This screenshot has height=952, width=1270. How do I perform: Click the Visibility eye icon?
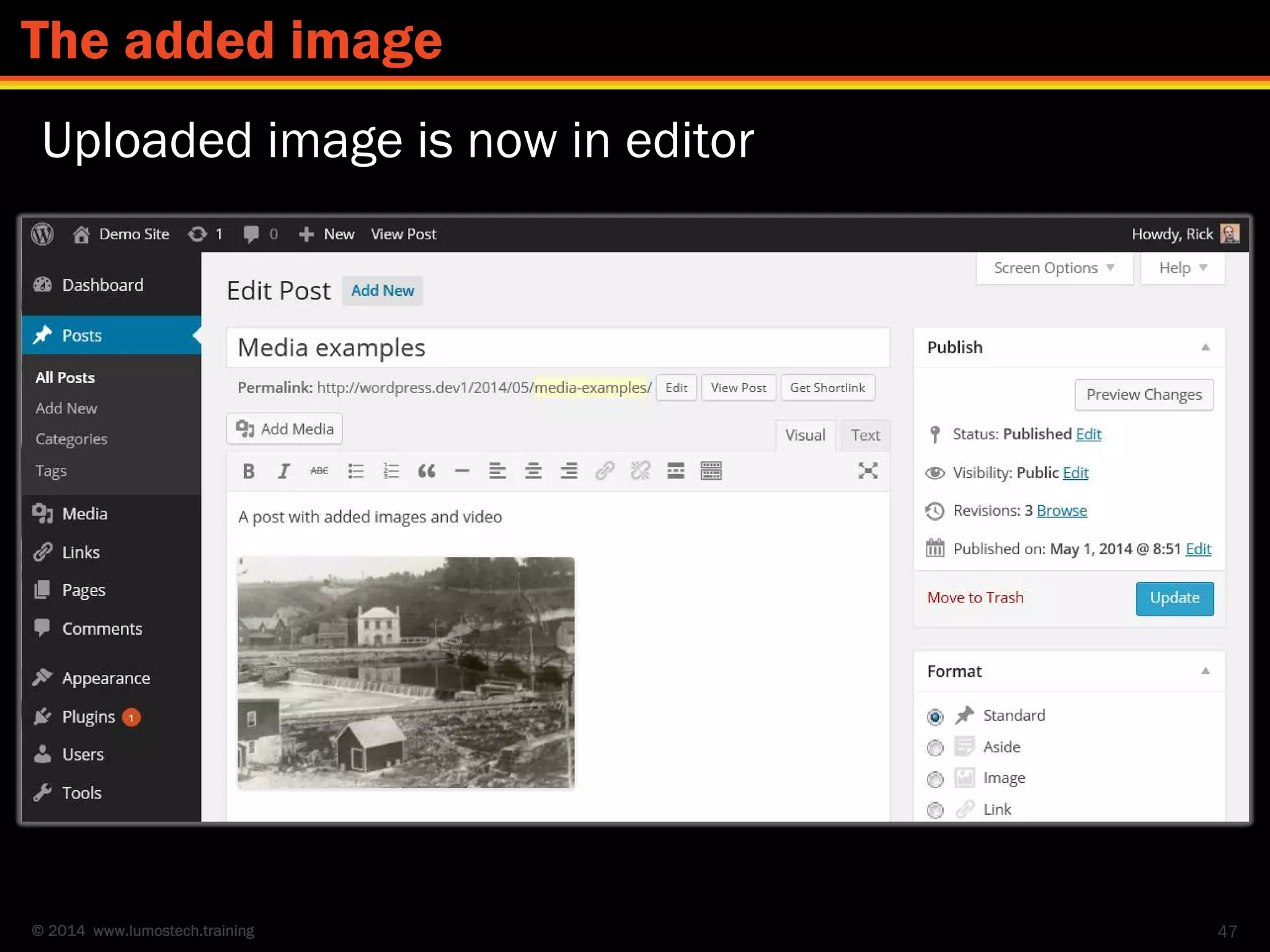click(x=935, y=473)
